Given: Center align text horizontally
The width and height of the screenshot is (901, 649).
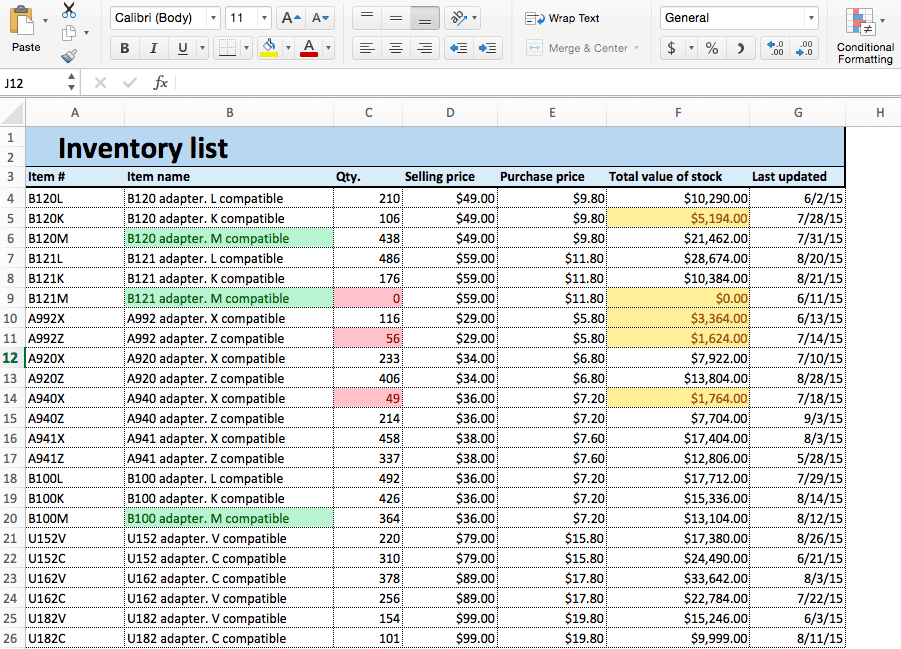Looking at the screenshot, I should pos(396,48).
